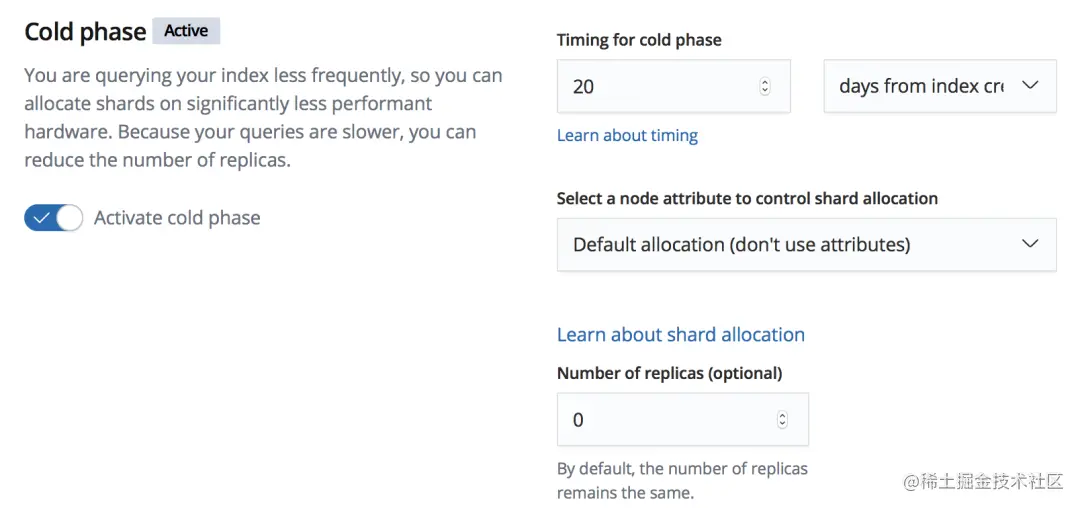Click the "Number of replicas (optional)" label
1080x508 pixels.
tap(669, 373)
